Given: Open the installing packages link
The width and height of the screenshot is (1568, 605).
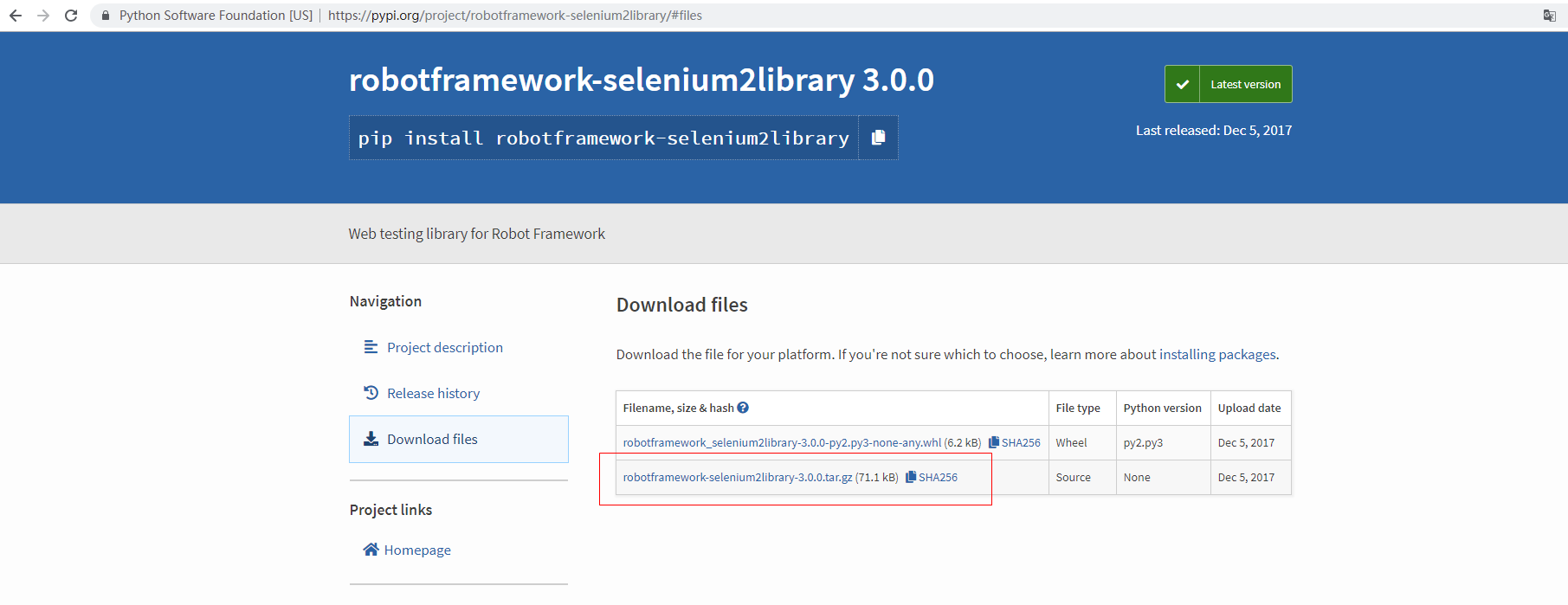Looking at the screenshot, I should pyautogui.click(x=1217, y=354).
